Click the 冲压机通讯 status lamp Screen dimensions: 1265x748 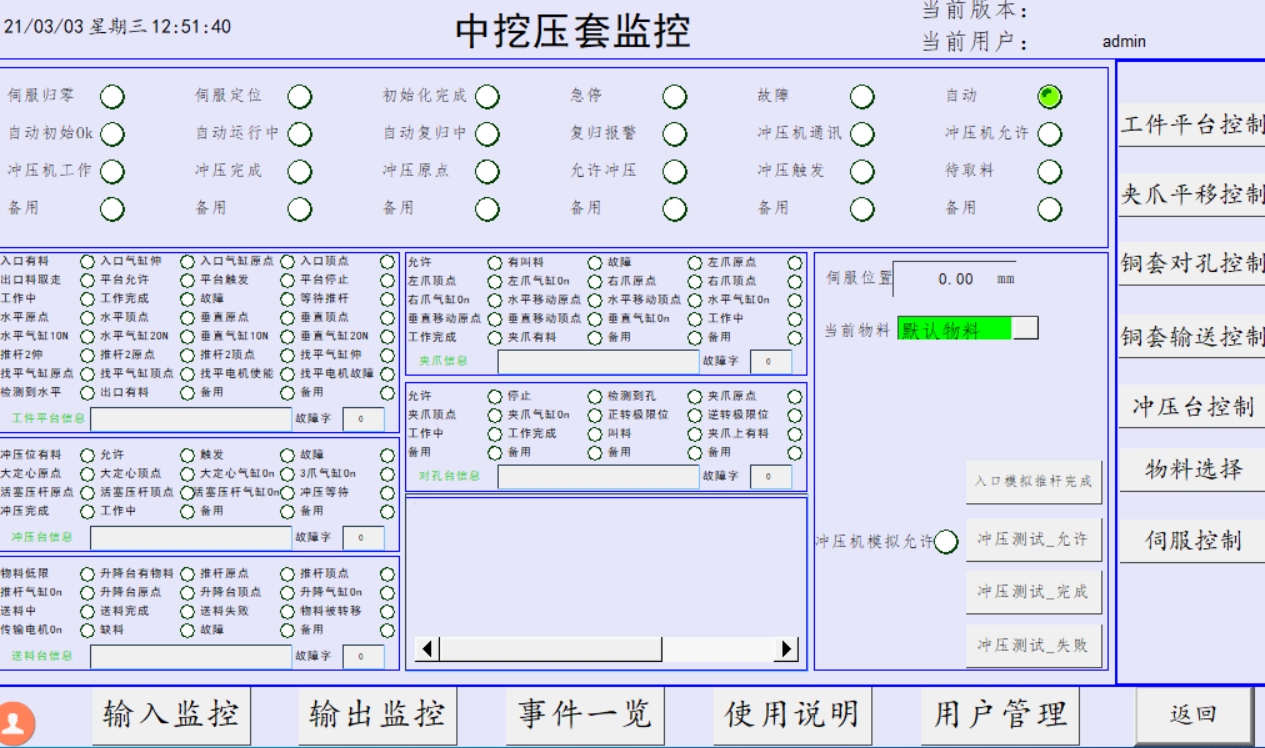pos(862,134)
